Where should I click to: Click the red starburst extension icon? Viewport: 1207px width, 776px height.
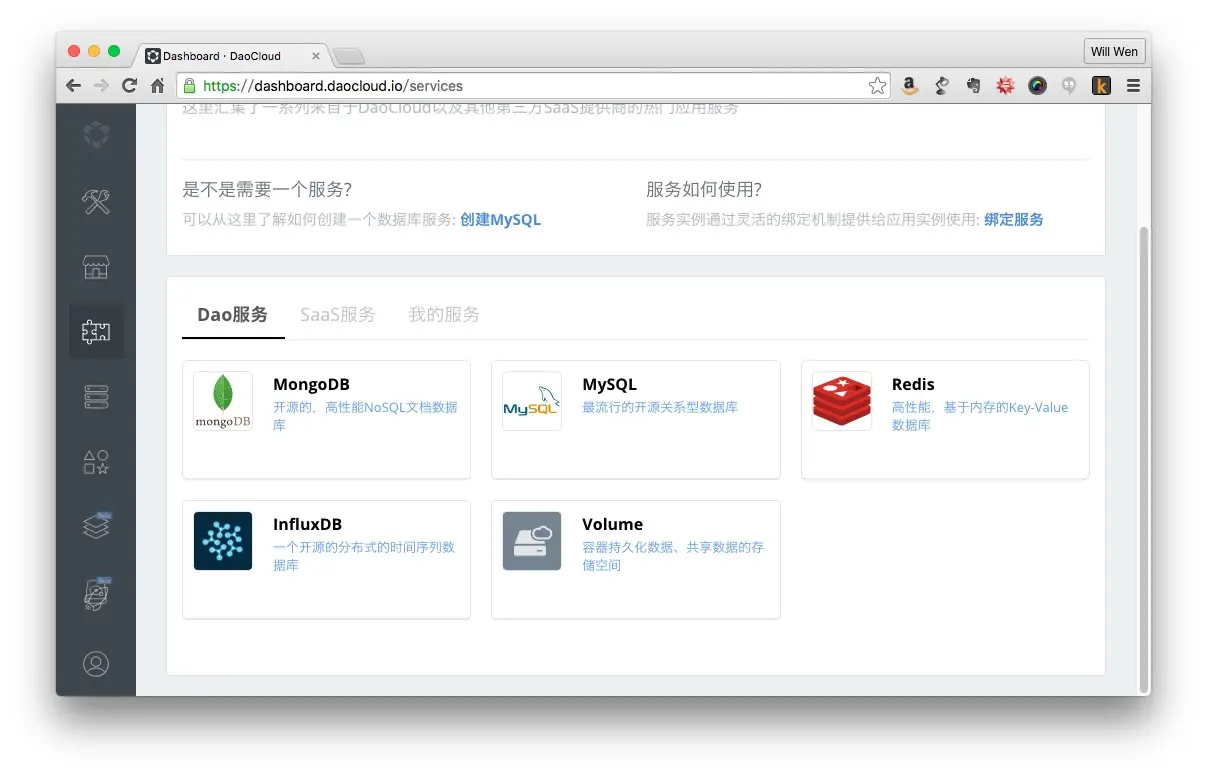(1005, 86)
